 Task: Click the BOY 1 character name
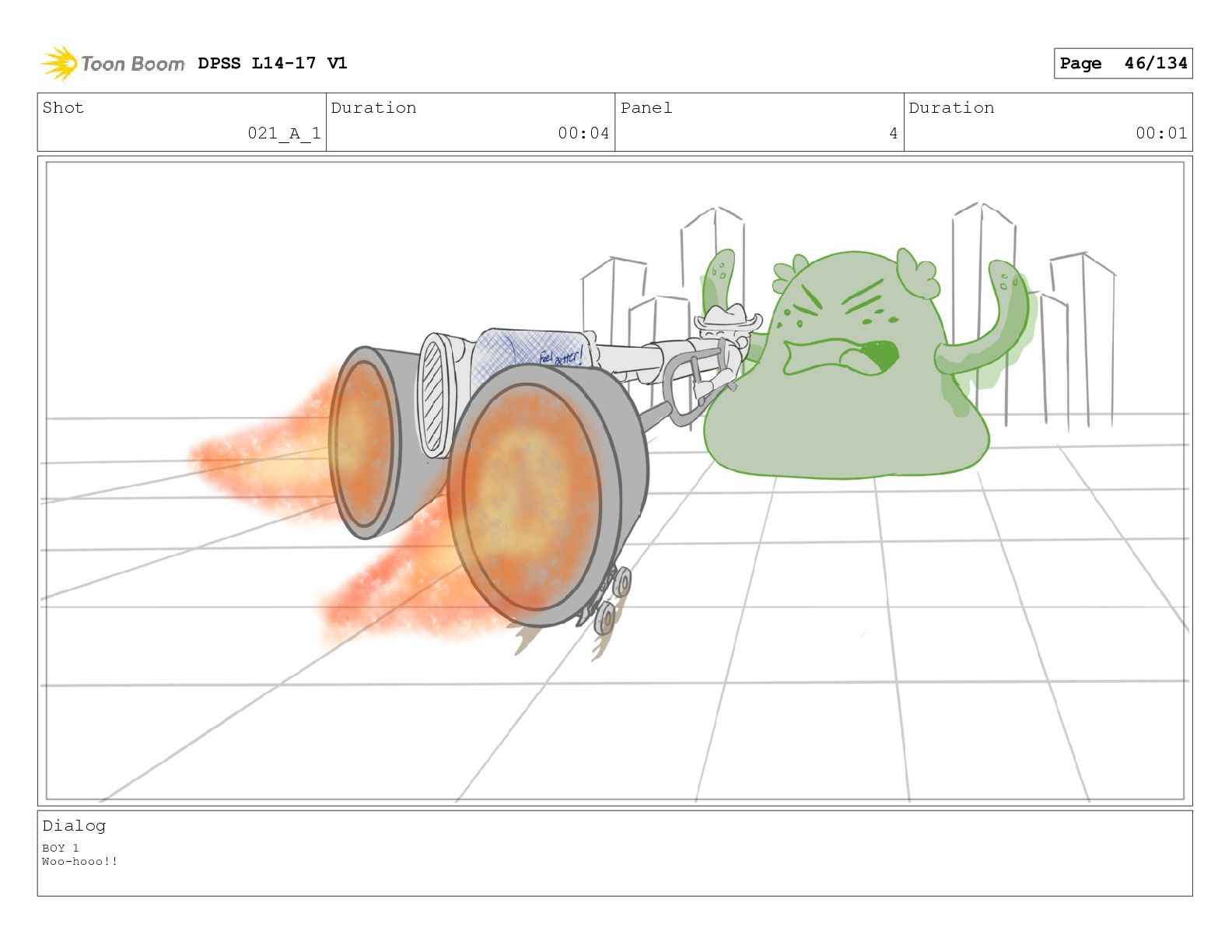click(61, 848)
